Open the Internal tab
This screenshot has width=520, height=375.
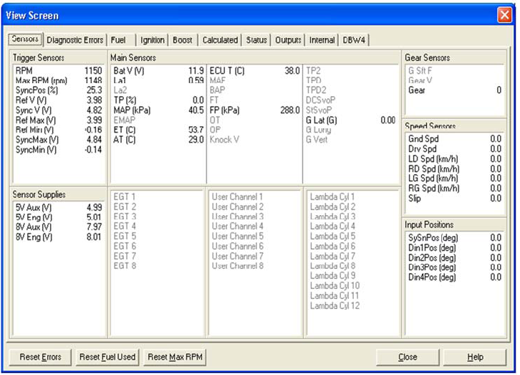pyautogui.click(x=322, y=40)
